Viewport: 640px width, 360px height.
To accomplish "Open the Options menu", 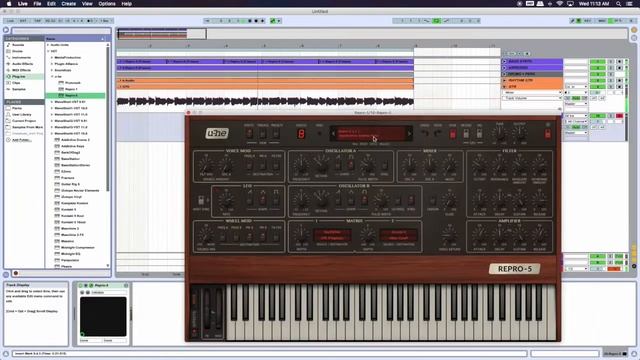I will (x=107, y=4).
